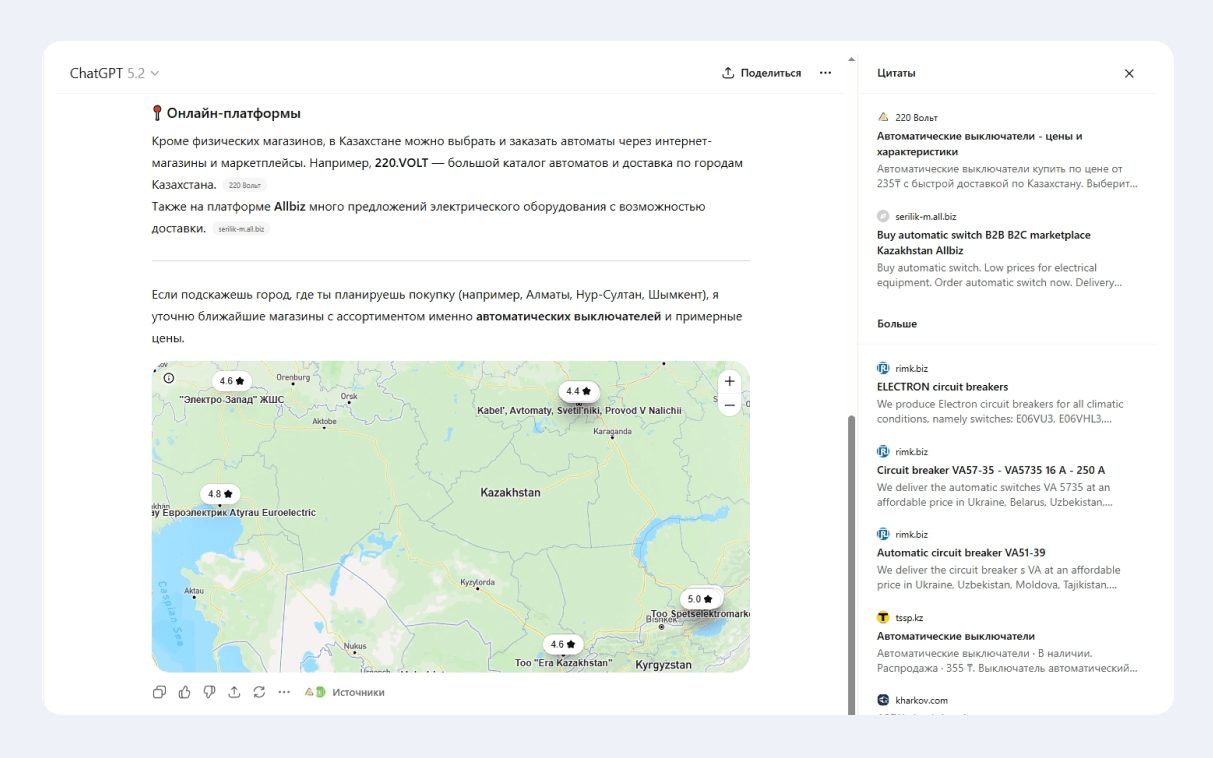Open the ELECTRON circuit breakers citation
Viewport: 1213px width, 758px height.
pyautogui.click(x=1008, y=393)
